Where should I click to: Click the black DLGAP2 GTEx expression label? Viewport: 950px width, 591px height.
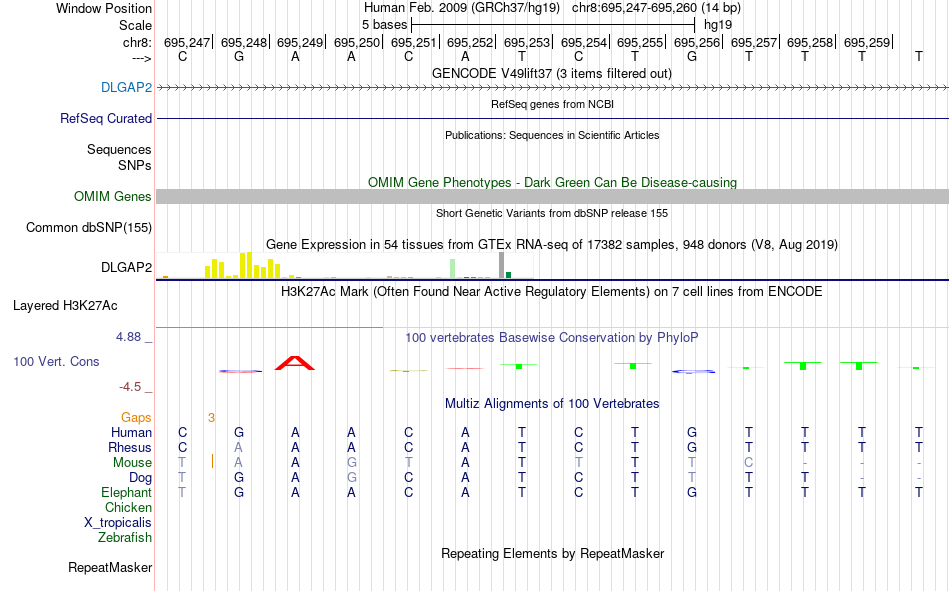coord(126,267)
